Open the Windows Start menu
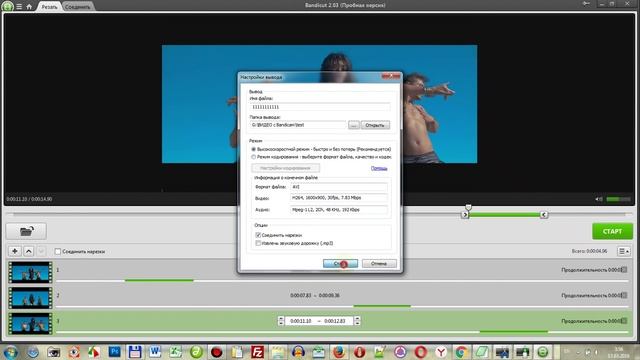The image size is (640, 360). 11,352
